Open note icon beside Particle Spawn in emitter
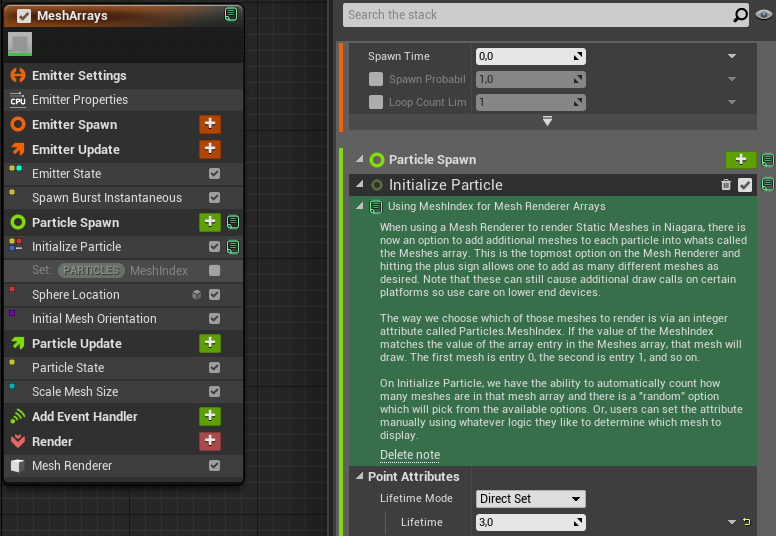Viewport: 776px width, 536px height. 233,222
